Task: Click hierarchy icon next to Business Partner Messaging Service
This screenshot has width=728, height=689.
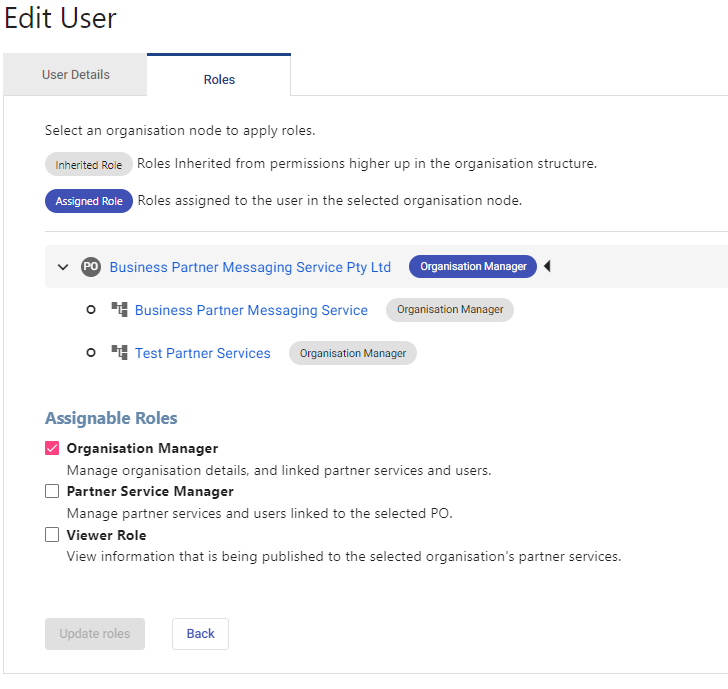Action: [119, 309]
